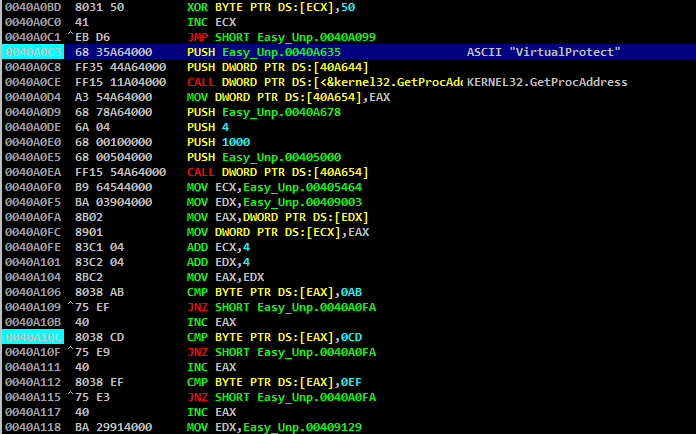Select the PUSH 1000 instruction
Viewport: 696px width, 434px height.
point(218,142)
